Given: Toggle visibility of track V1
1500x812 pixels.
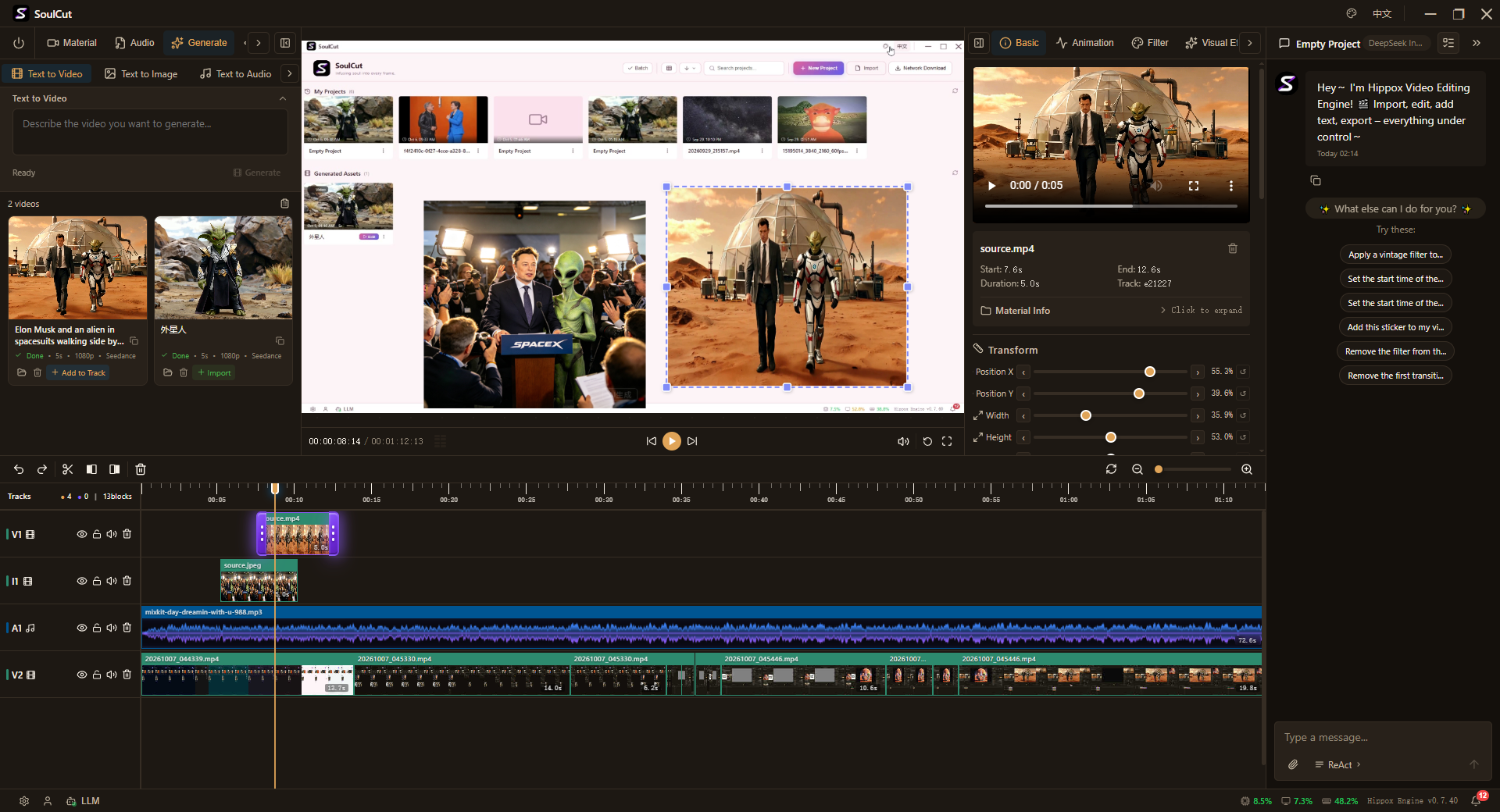Looking at the screenshot, I should point(81,534).
